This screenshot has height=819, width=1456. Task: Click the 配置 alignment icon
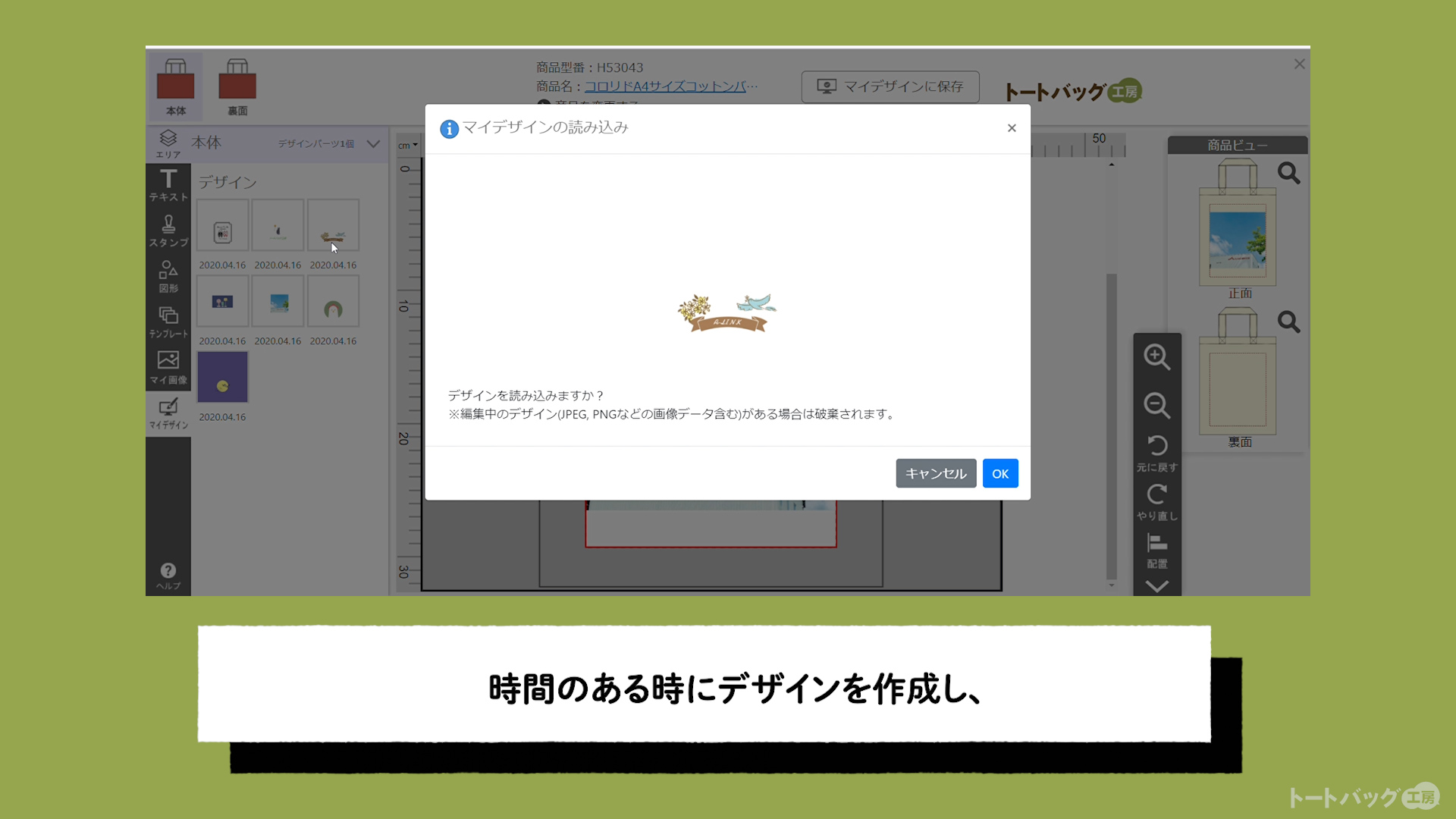[x=1157, y=551]
